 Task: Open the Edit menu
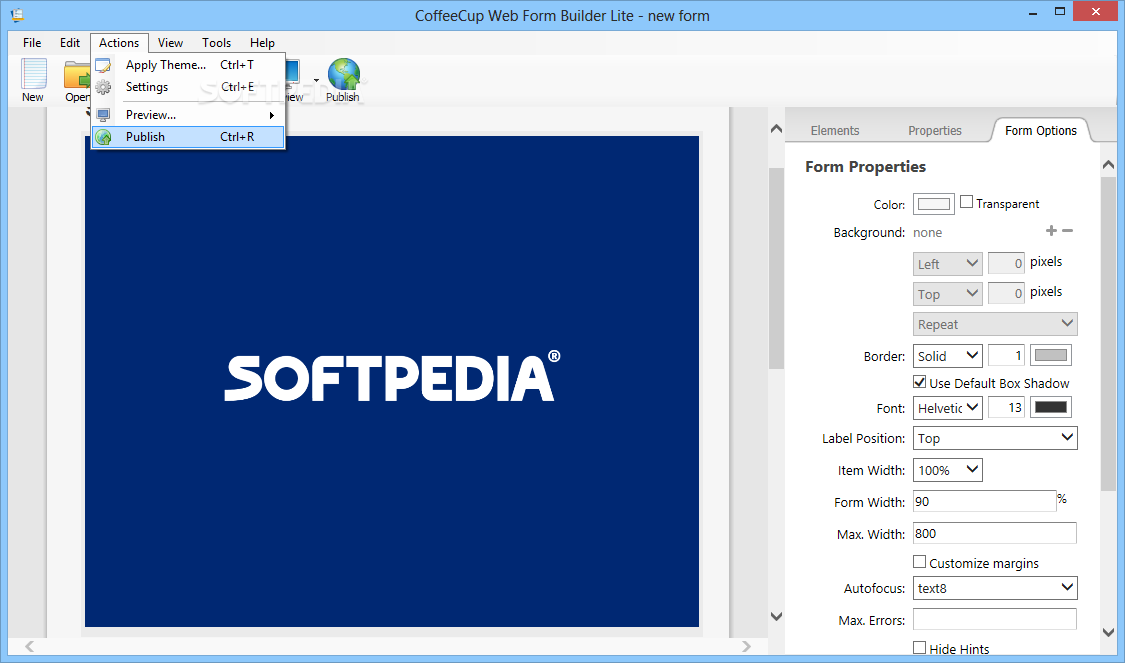[x=70, y=43]
